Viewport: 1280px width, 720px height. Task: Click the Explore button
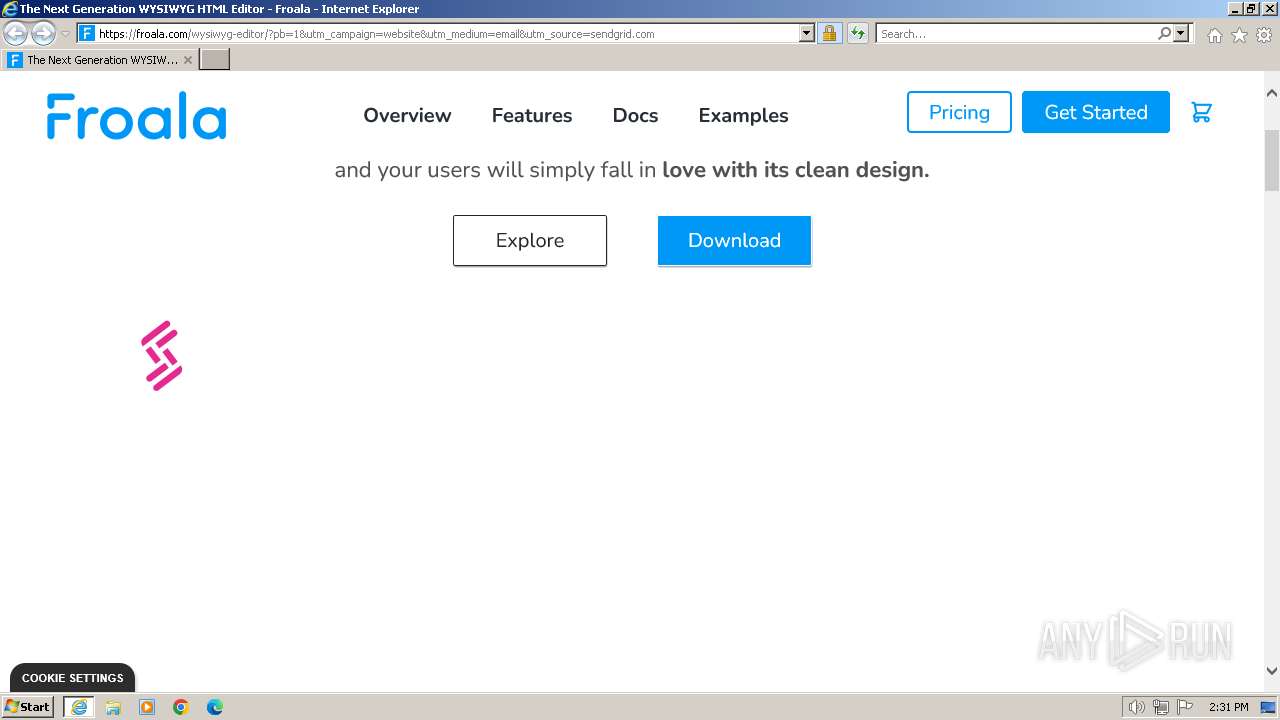click(x=530, y=240)
